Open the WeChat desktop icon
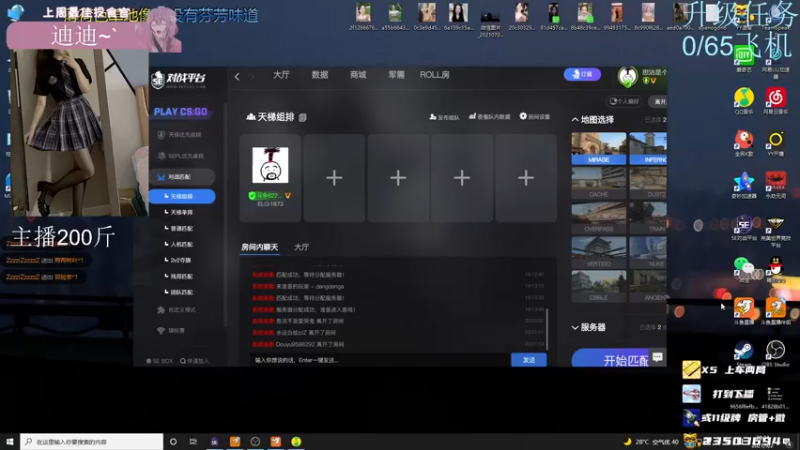This screenshot has width=800, height=450. [x=744, y=269]
